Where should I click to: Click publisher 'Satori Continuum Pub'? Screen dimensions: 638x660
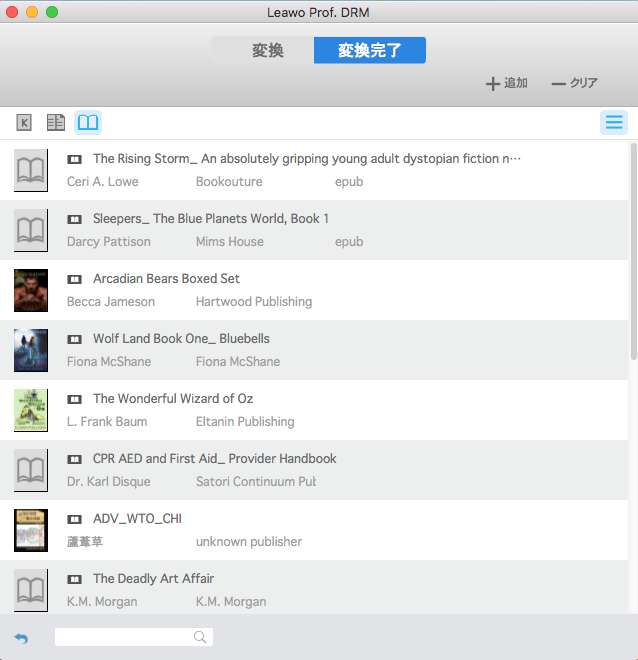pyautogui.click(x=256, y=482)
